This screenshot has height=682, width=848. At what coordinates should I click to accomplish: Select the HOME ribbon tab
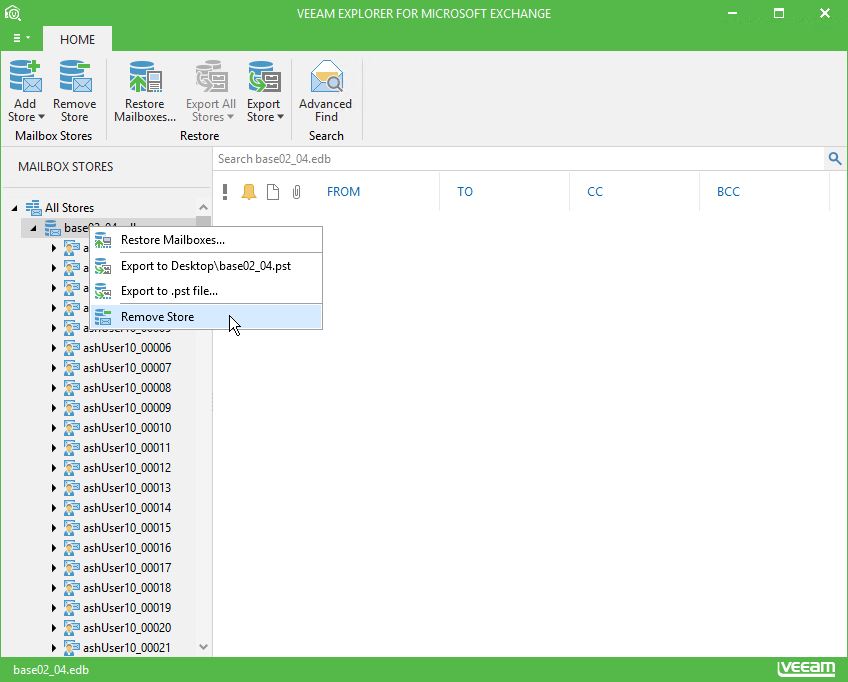77,39
